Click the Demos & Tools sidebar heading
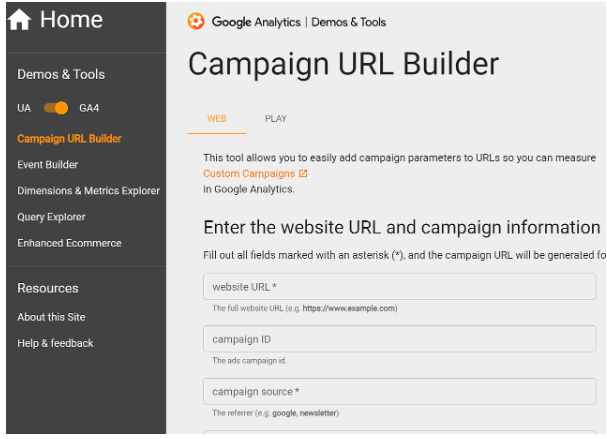 pyautogui.click(x=61, y=74)
